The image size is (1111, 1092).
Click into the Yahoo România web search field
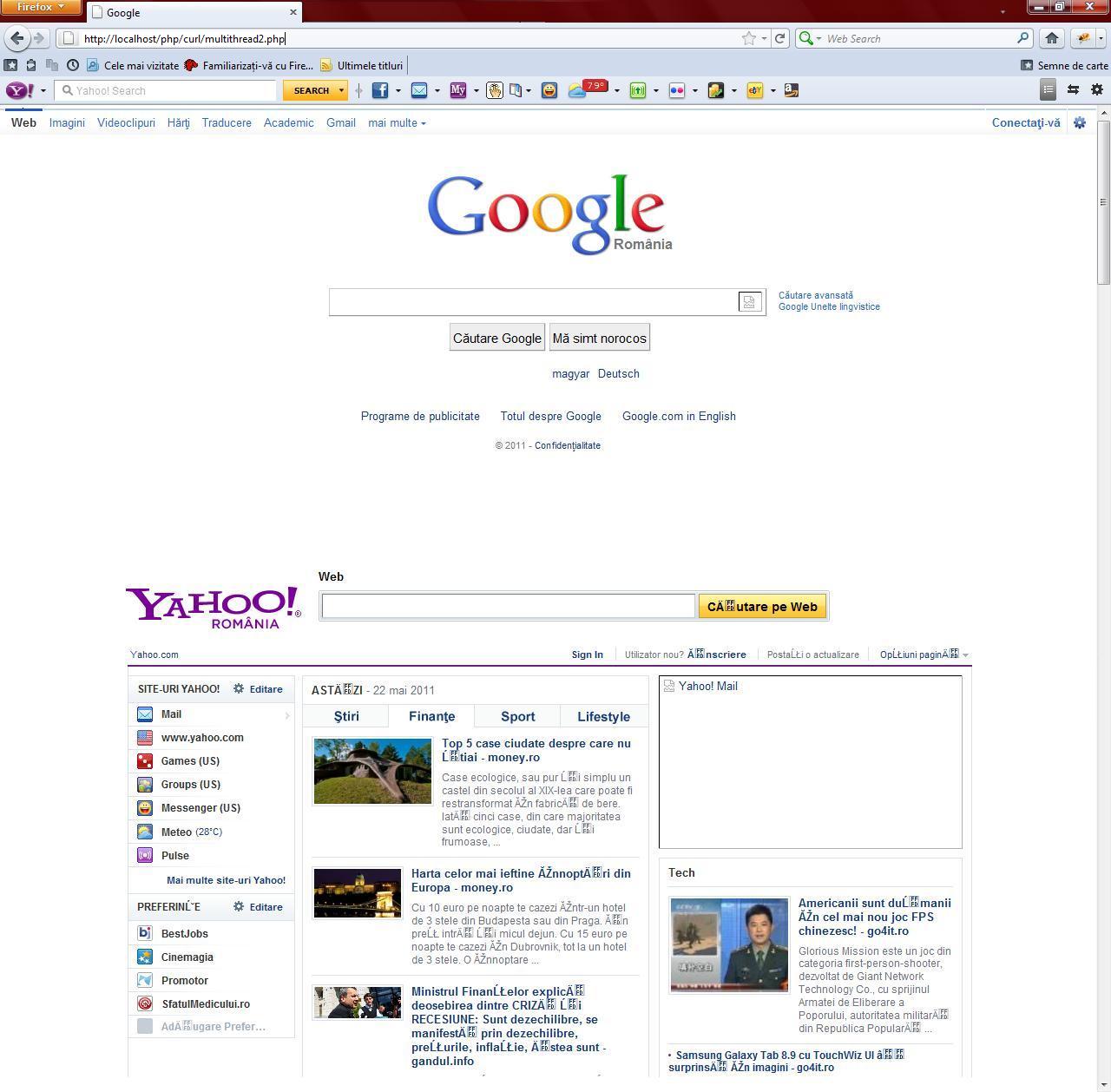tap(509, 606)
